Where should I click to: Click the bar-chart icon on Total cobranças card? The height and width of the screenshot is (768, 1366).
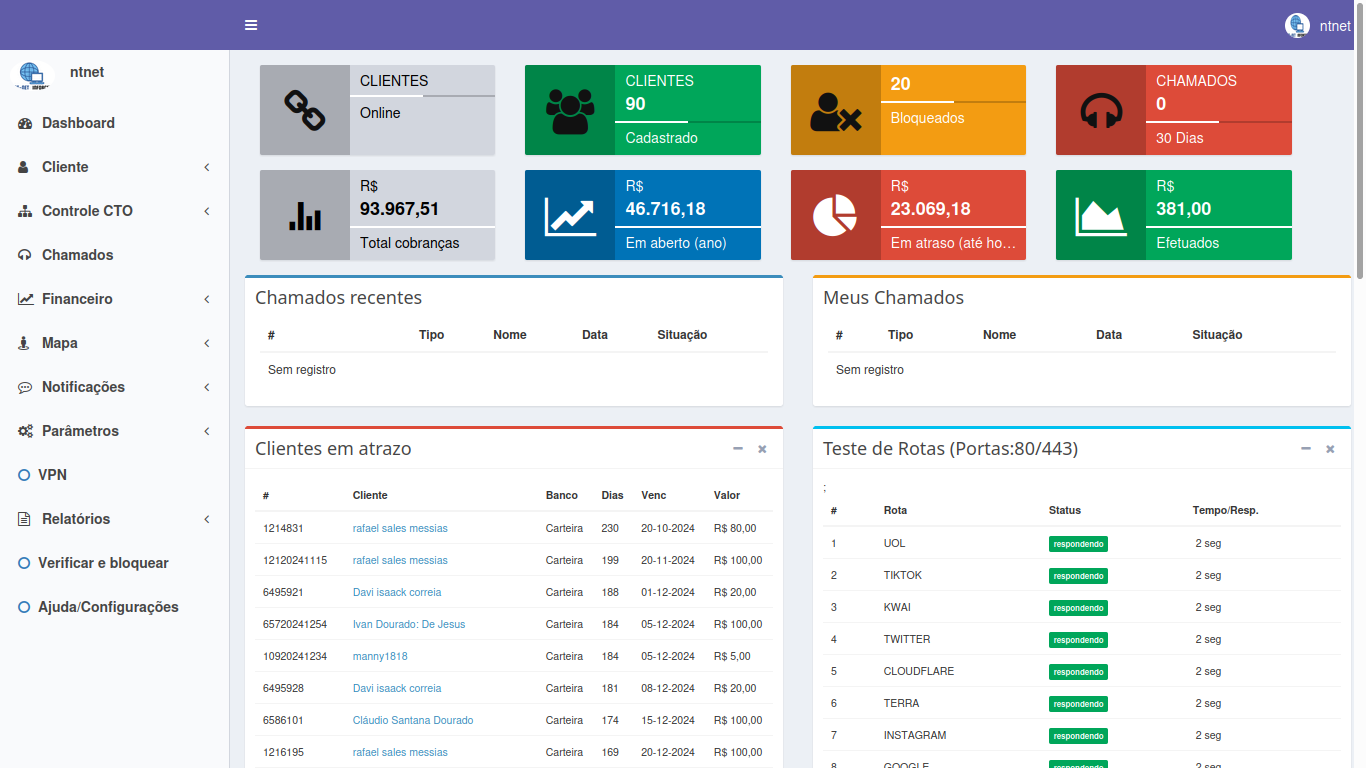305,215
